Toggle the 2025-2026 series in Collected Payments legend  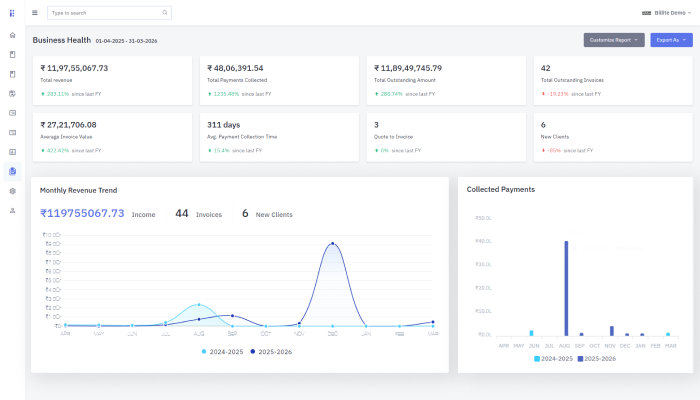[x=596, y=358]
